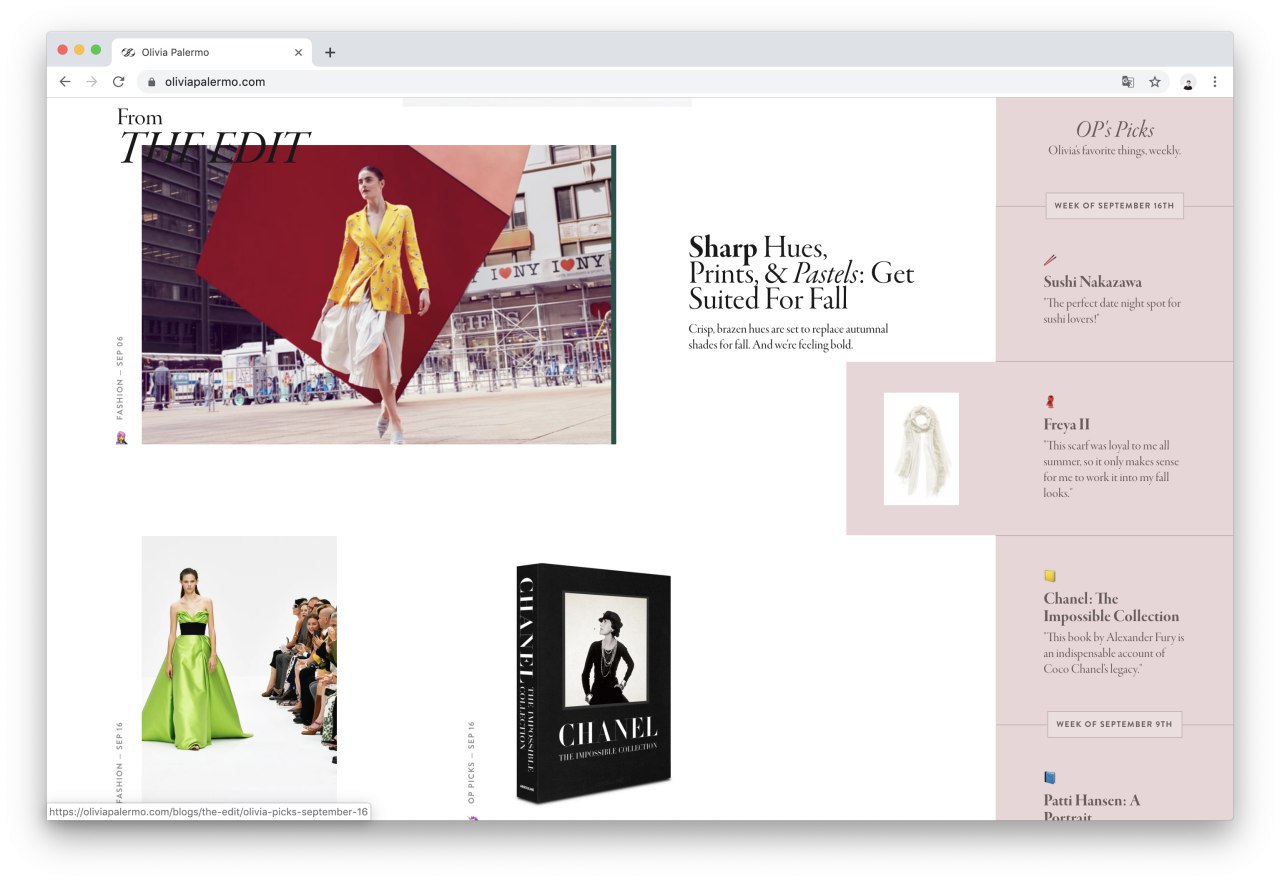
Task: Open the yellow blazer runway image
Action: [x=378, y=294]
